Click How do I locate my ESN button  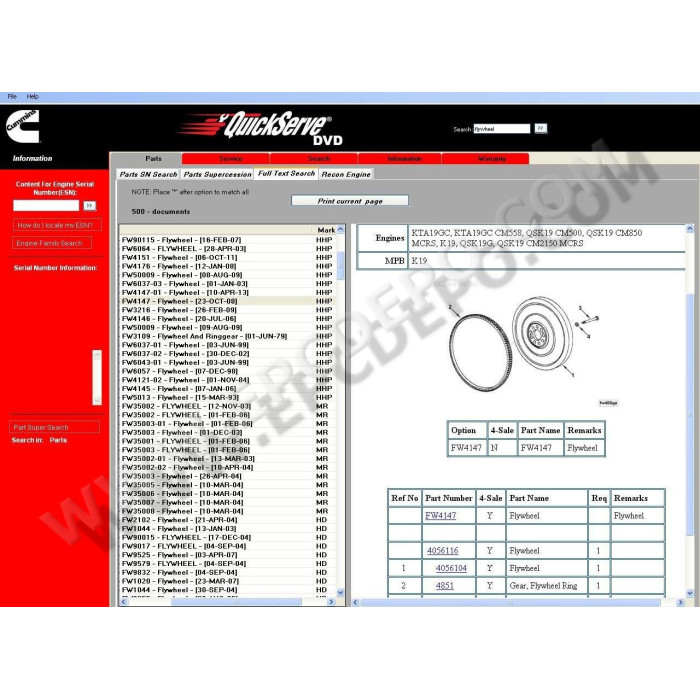coord(55,225)
